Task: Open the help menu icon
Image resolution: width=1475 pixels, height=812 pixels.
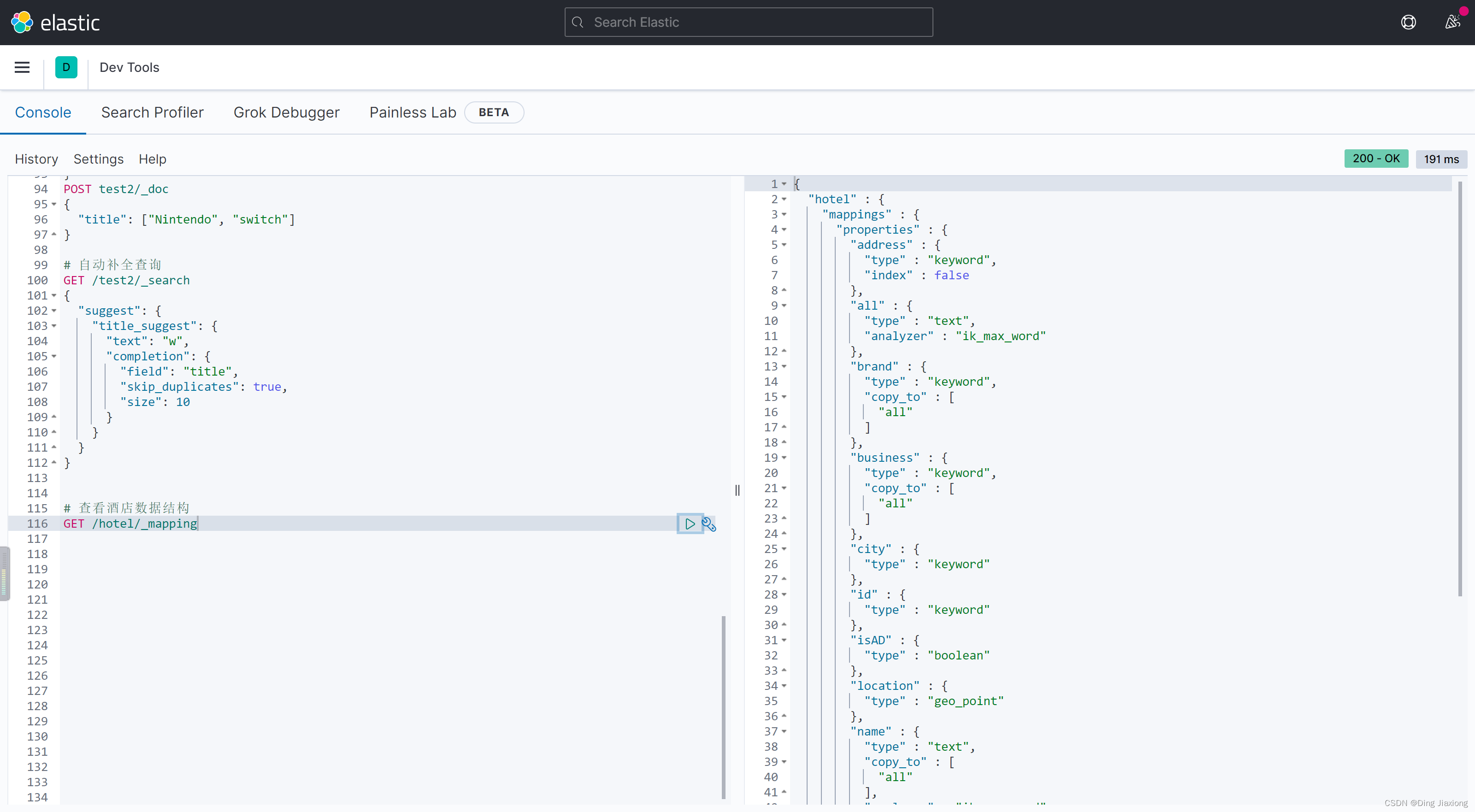Action: point(1408,22)
